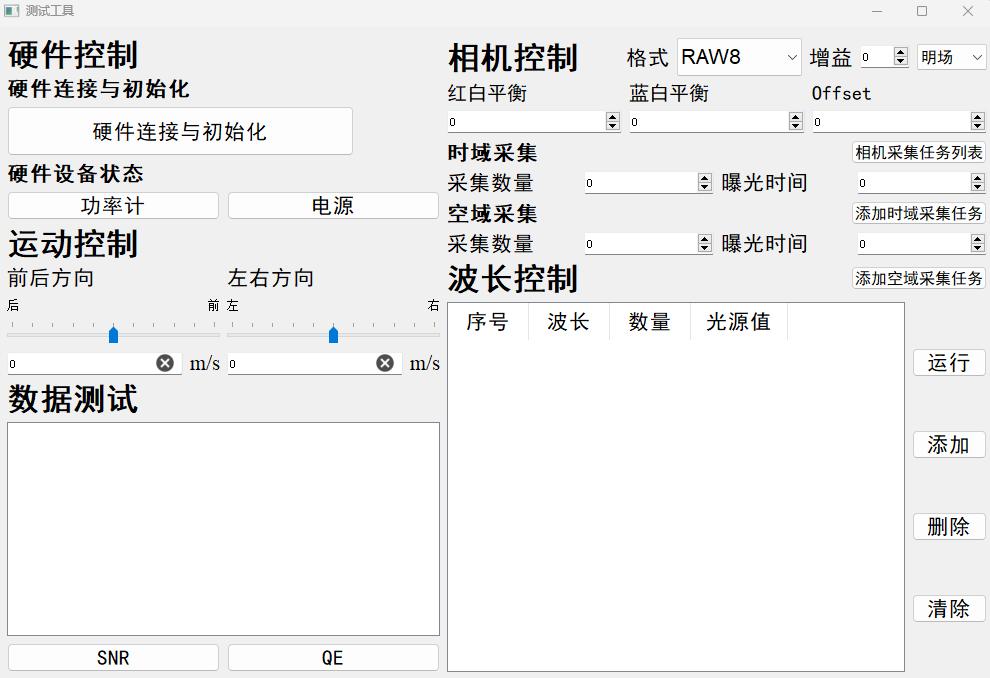The image size is (990, 678).
Task: Run the SNR data test
Action: pos(113,657)
